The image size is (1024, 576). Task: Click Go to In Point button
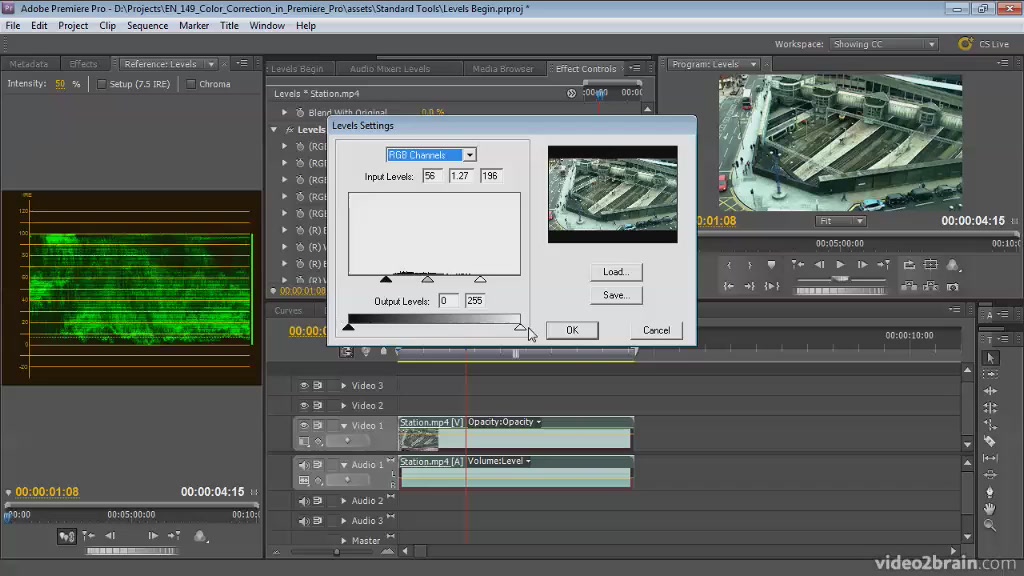(x=729, y=286)
